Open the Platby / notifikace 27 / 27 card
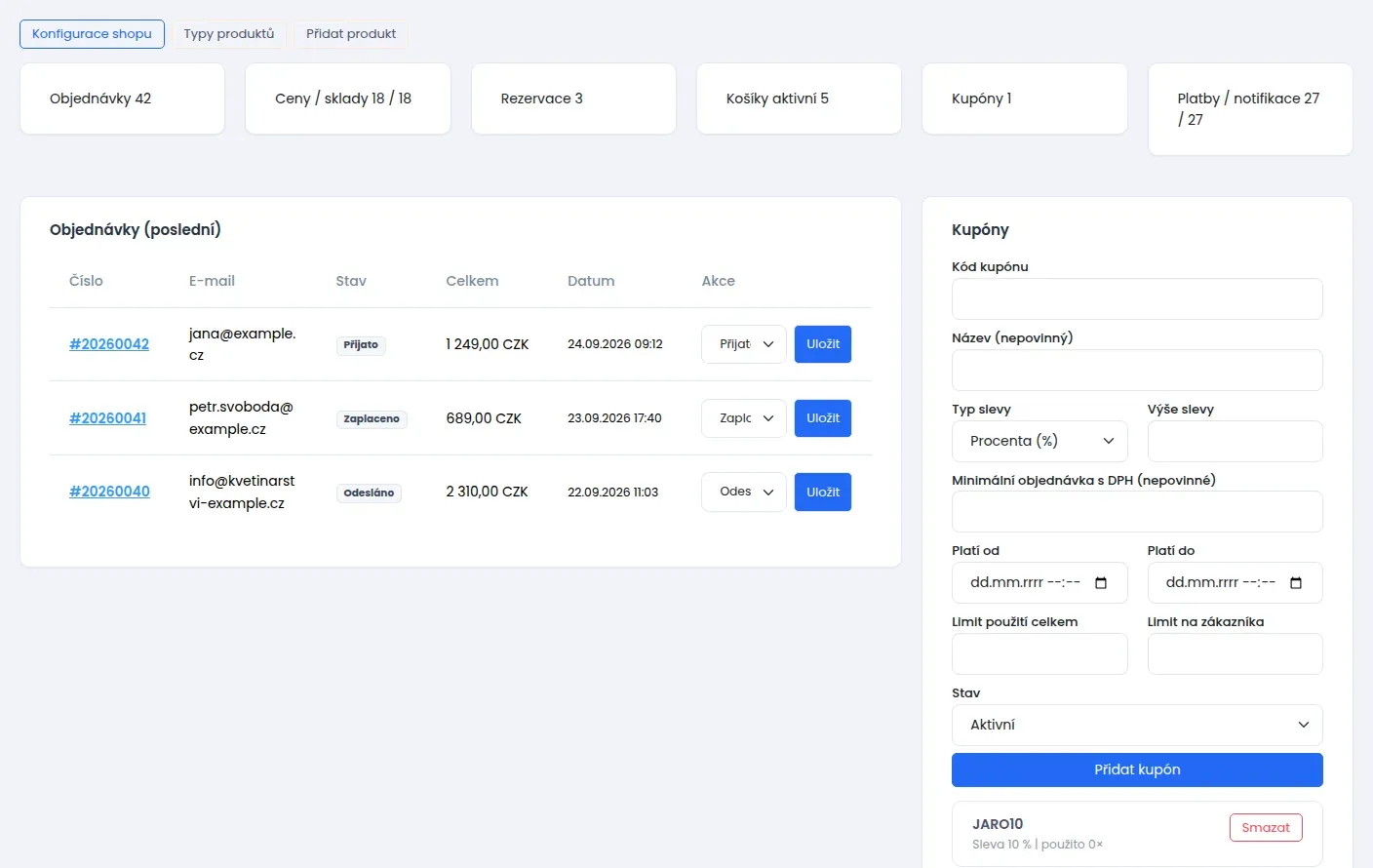This screenshot has width=1373, height=868. (x=1250, y=109)
